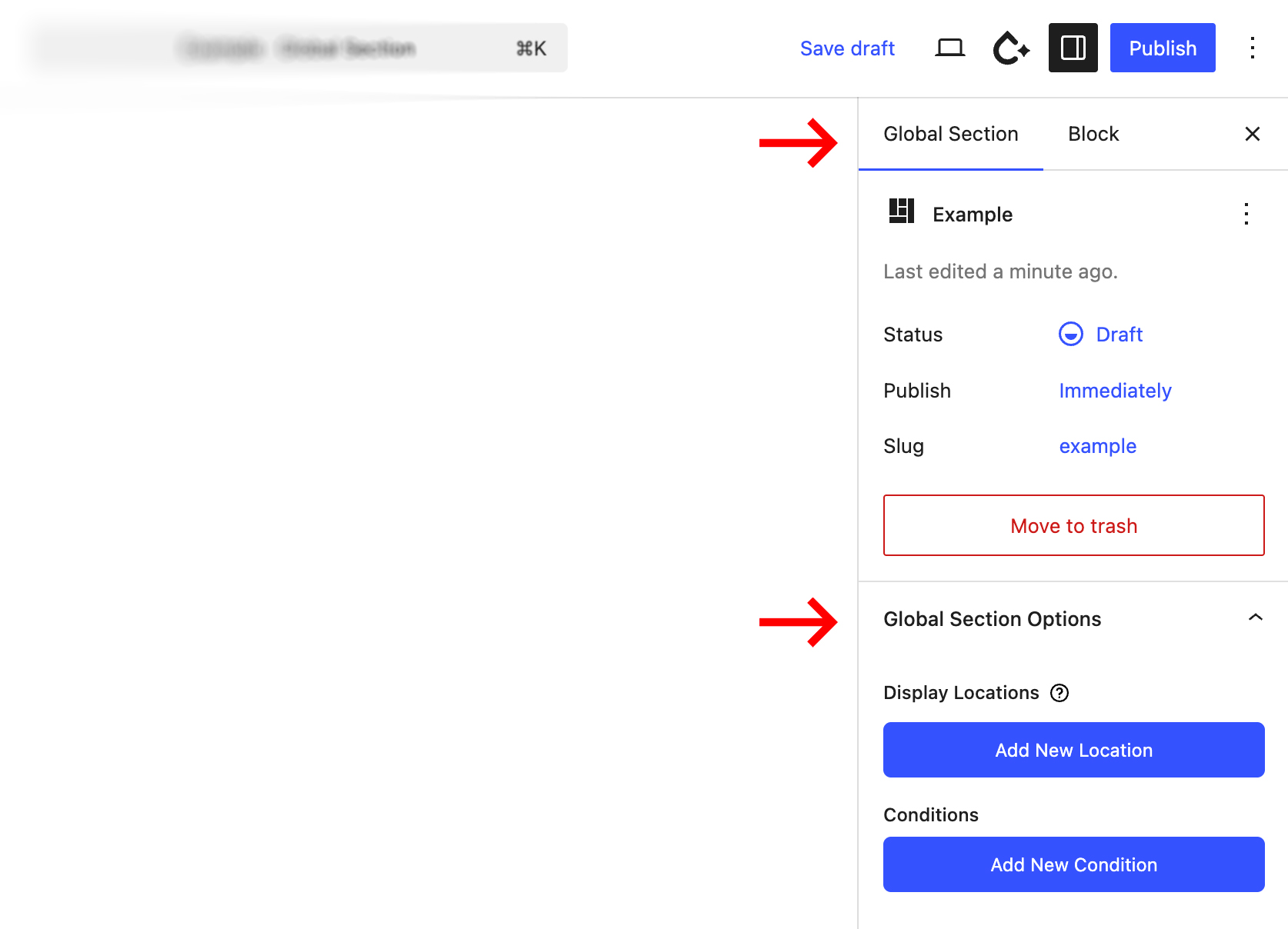The width and height of the screenshot is (1288, 929).
Task: Click the laptop preview device icon
Action: [x=949, y=48]
